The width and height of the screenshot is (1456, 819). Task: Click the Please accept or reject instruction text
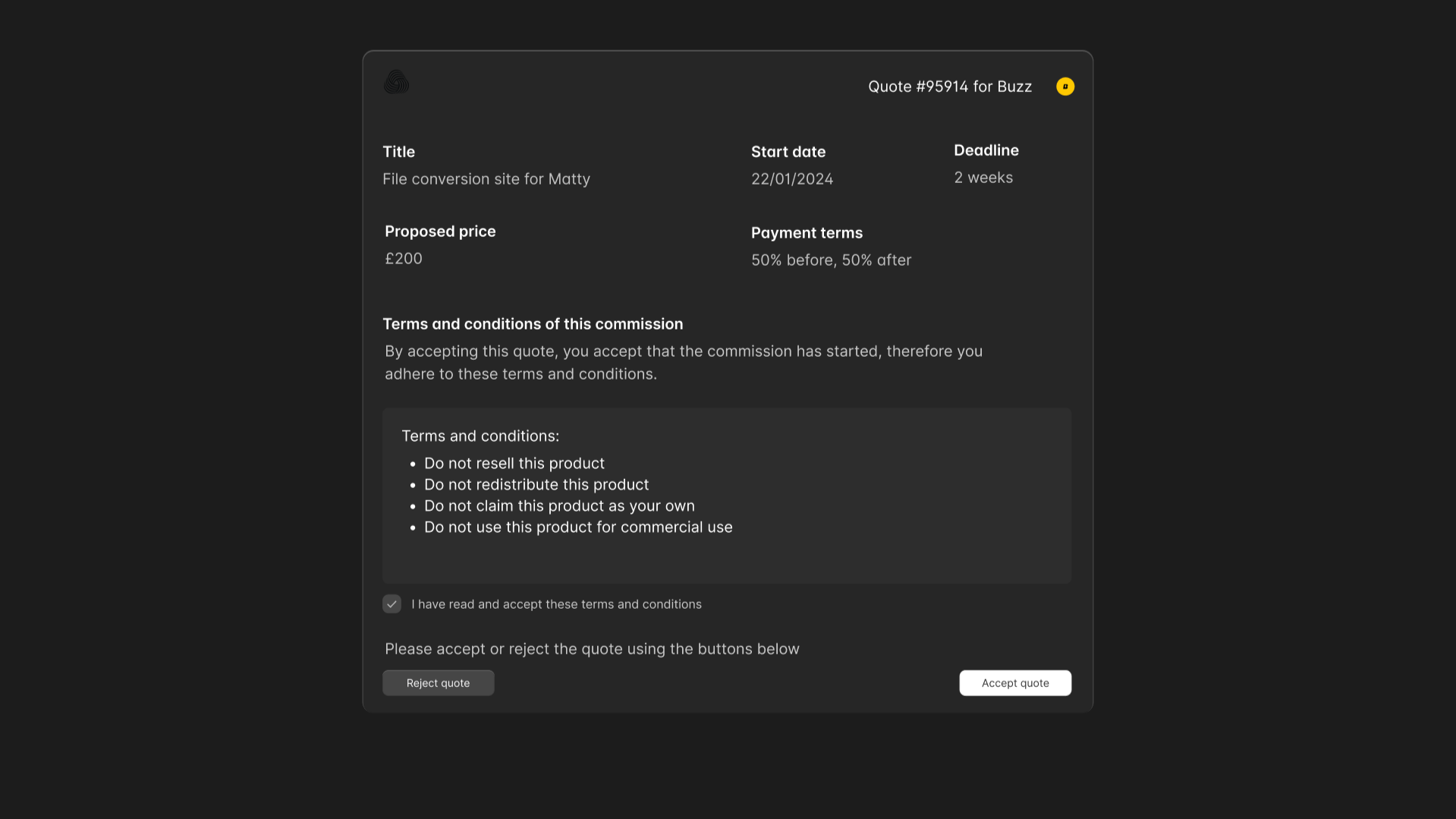[591, 649]
